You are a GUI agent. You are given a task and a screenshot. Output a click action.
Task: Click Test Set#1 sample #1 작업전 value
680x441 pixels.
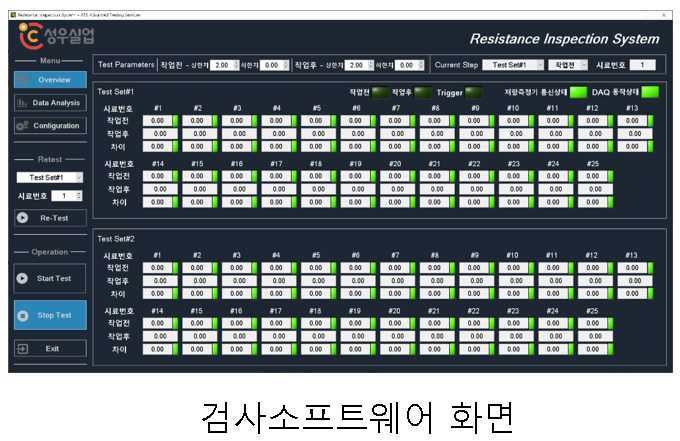click(157, 121)
